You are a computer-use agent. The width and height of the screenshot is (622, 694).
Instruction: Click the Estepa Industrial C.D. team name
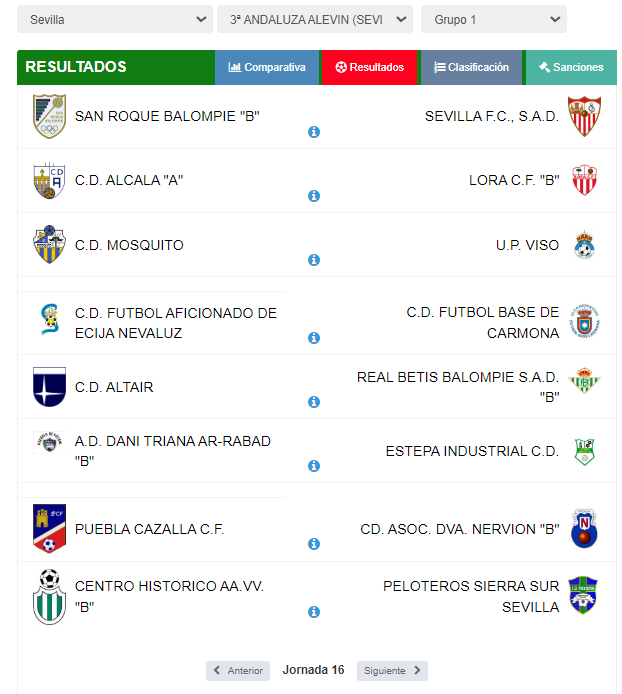pos(472,451)
